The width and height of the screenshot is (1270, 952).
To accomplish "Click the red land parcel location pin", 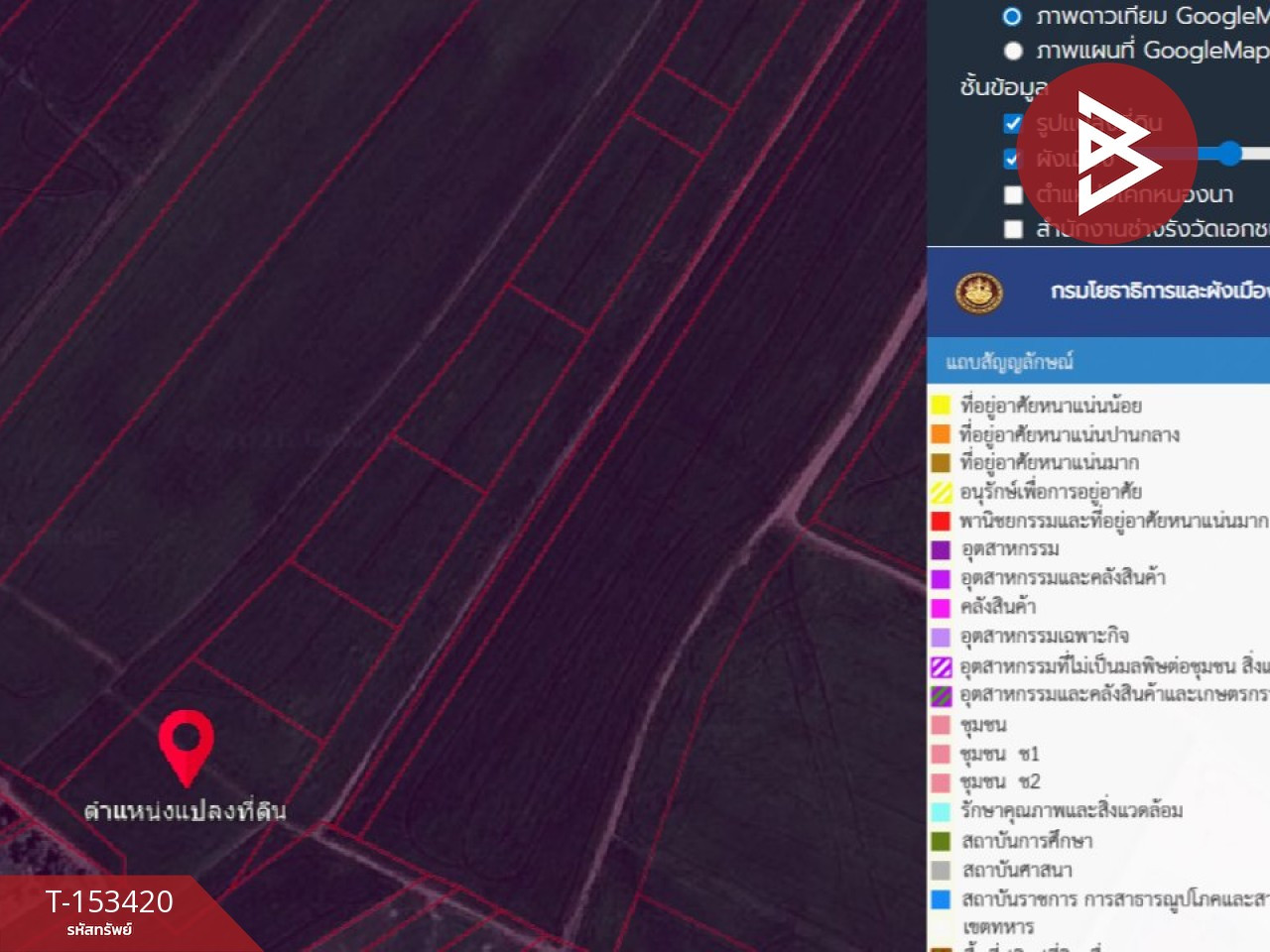I will click(x=187, y=747).
